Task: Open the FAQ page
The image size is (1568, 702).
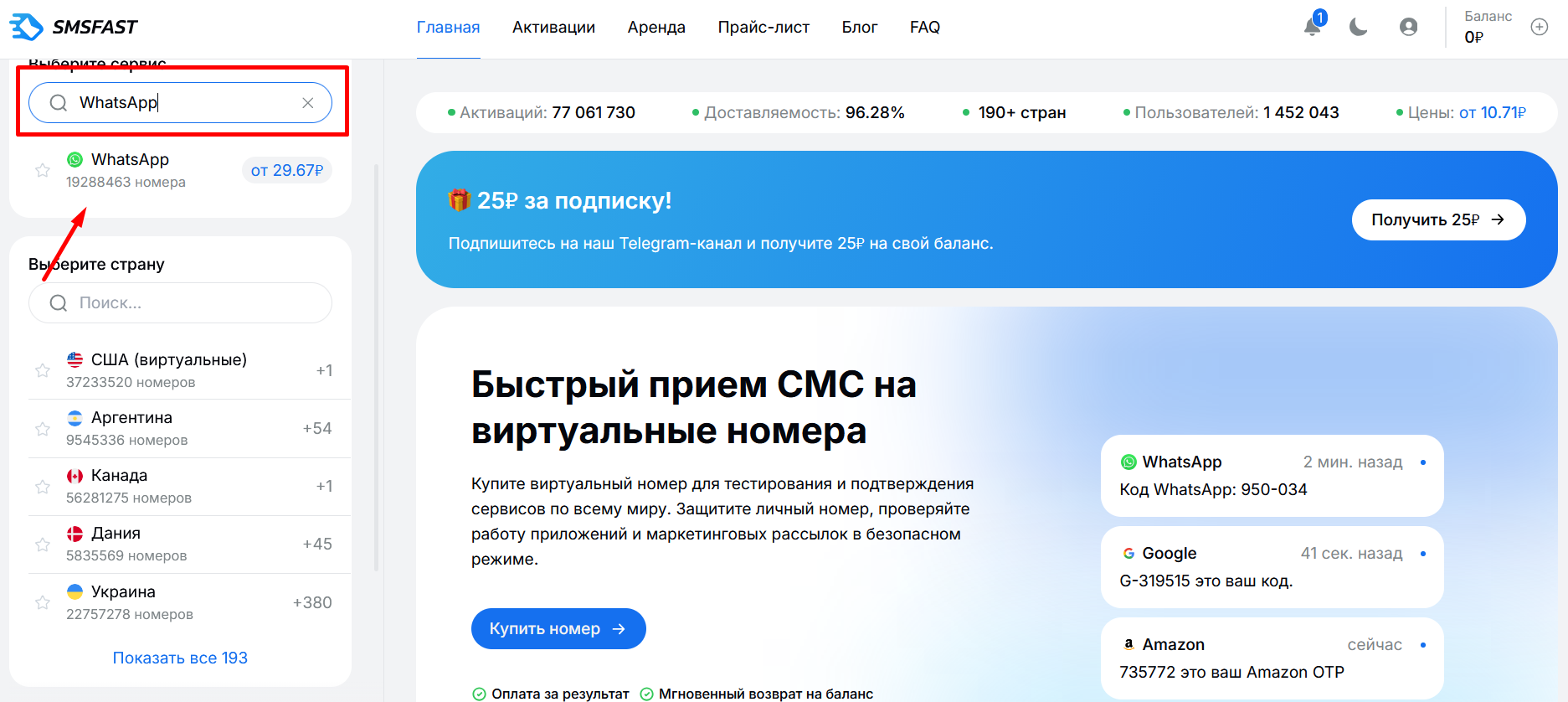Action: [x=925, y=28]
